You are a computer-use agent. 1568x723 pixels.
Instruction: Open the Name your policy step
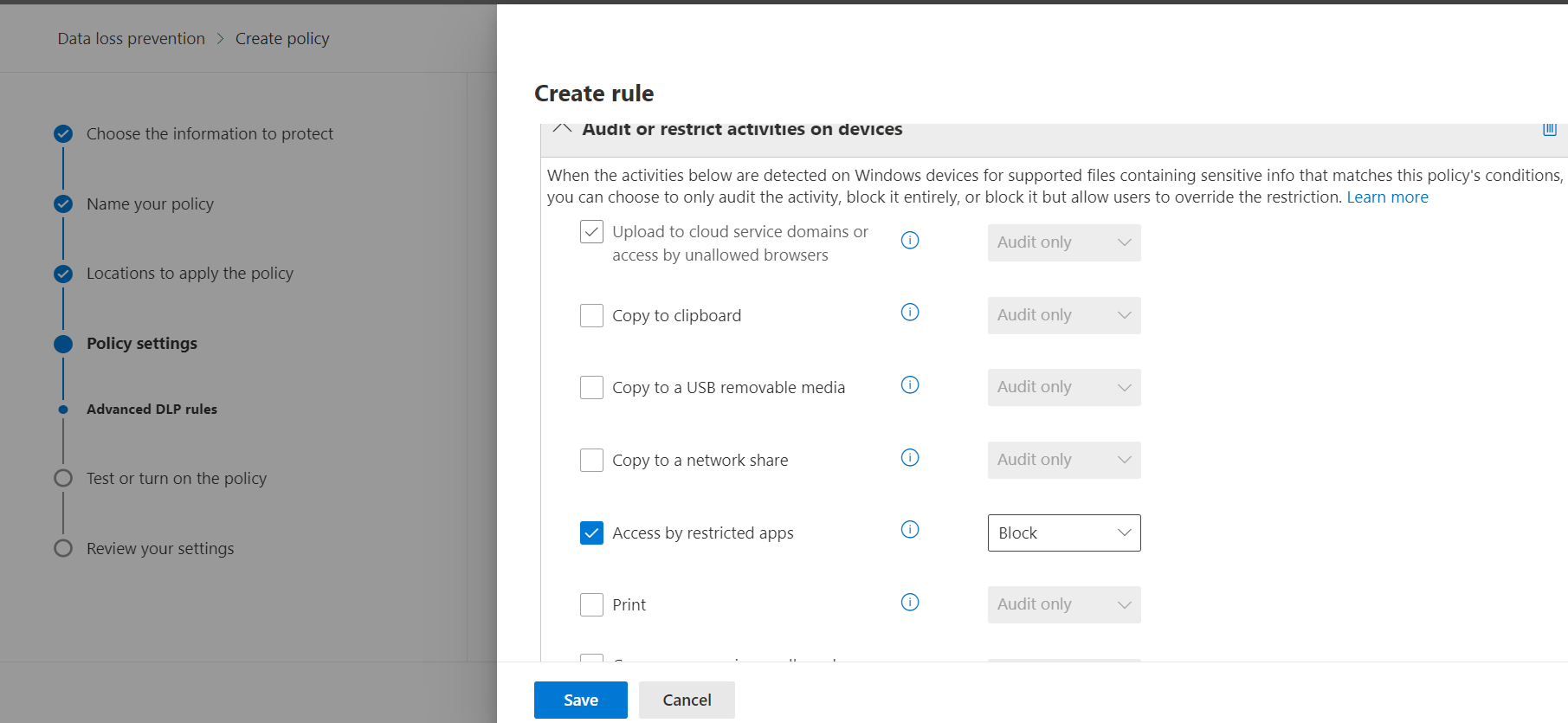[x=150, y=204]
